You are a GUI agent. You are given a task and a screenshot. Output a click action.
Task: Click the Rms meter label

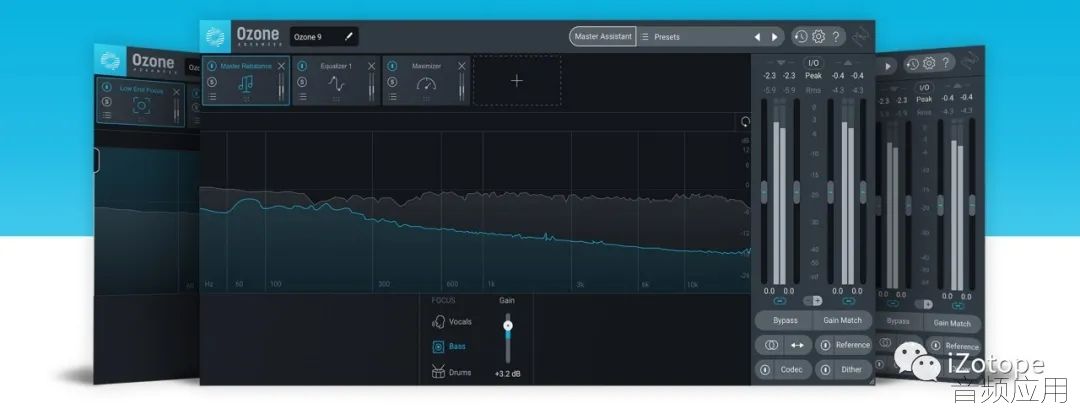(813, 90)
